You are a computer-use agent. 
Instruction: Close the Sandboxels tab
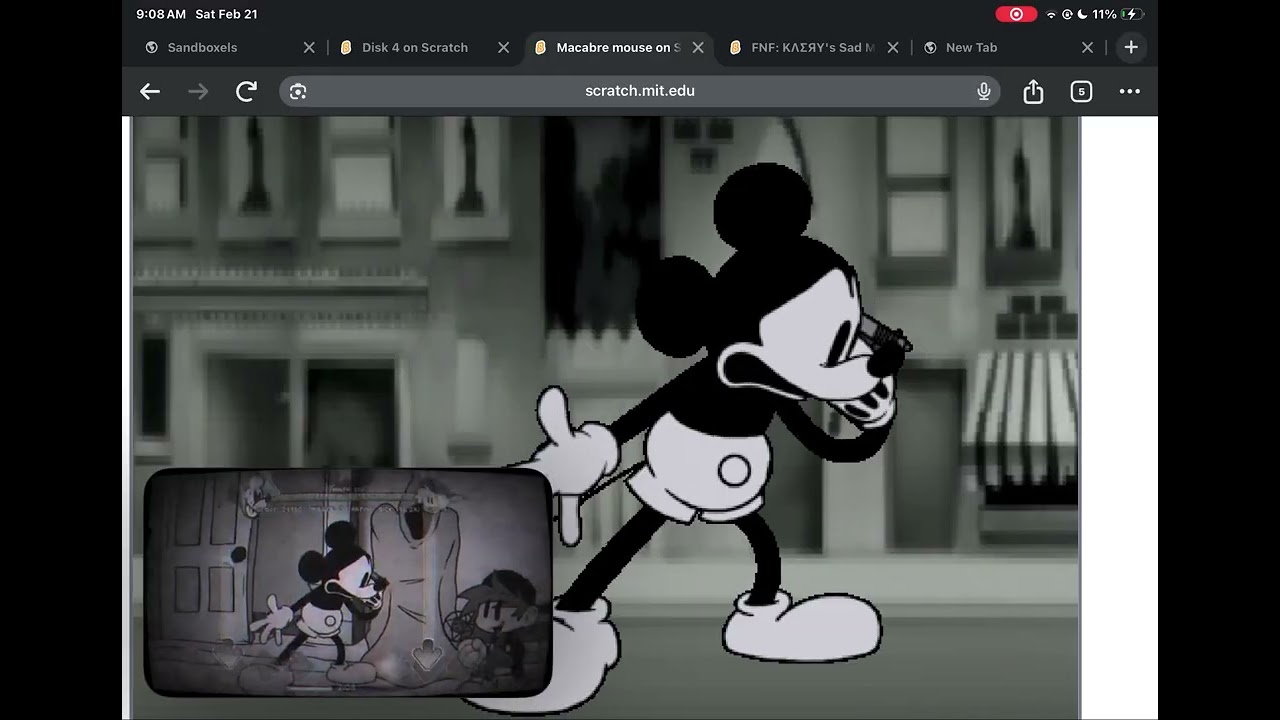pos(309,47)
